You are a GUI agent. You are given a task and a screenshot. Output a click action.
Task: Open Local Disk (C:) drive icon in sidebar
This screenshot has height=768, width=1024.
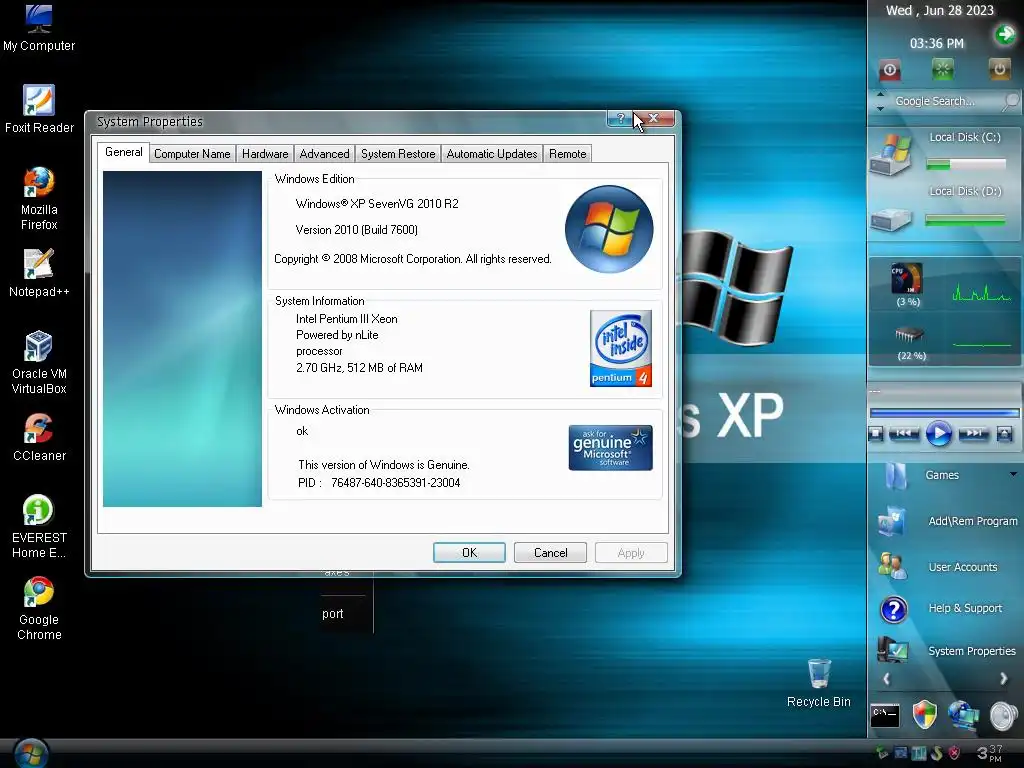point(890,154)
